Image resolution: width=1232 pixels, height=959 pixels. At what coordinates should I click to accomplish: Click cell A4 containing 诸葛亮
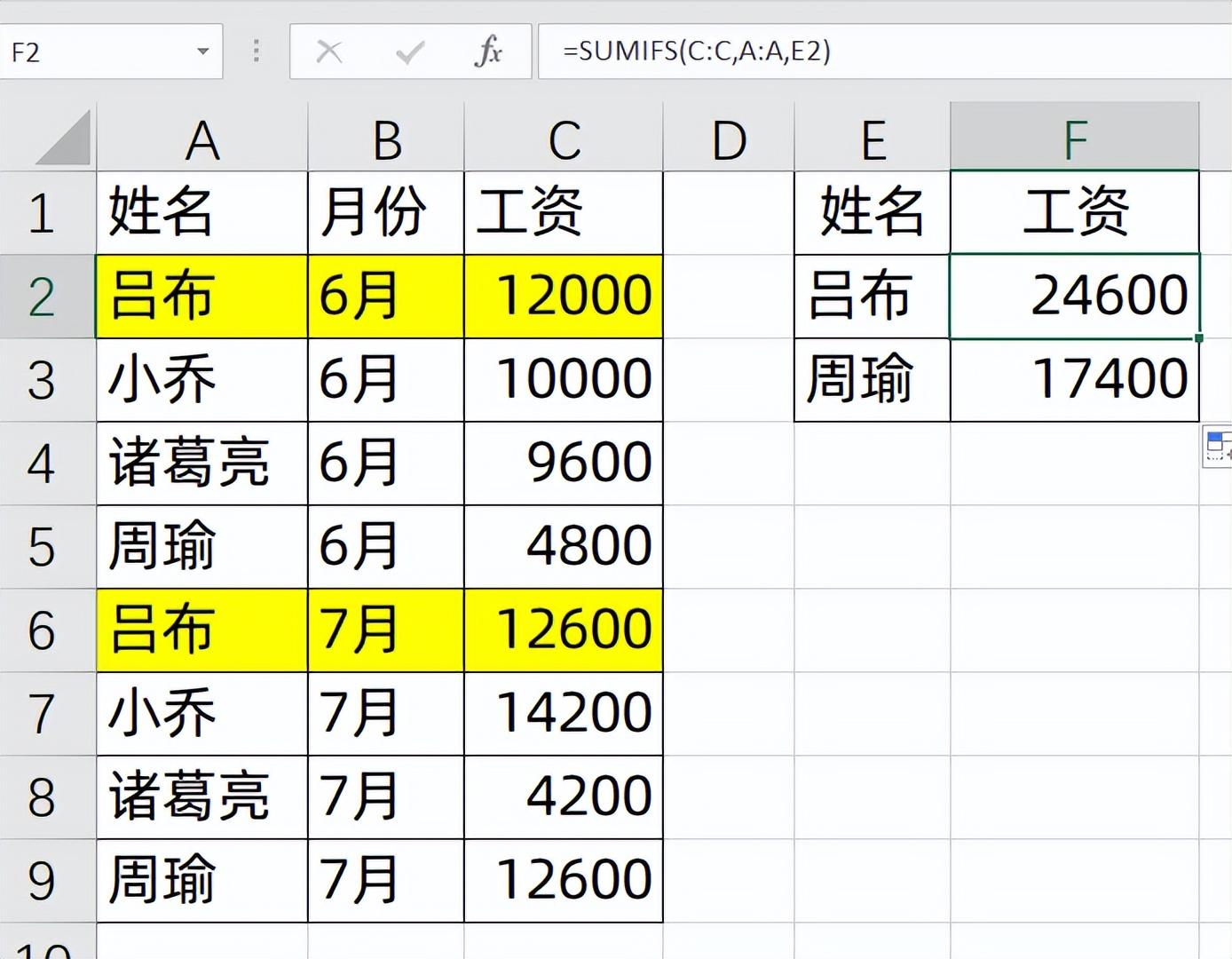click(202, 464)
